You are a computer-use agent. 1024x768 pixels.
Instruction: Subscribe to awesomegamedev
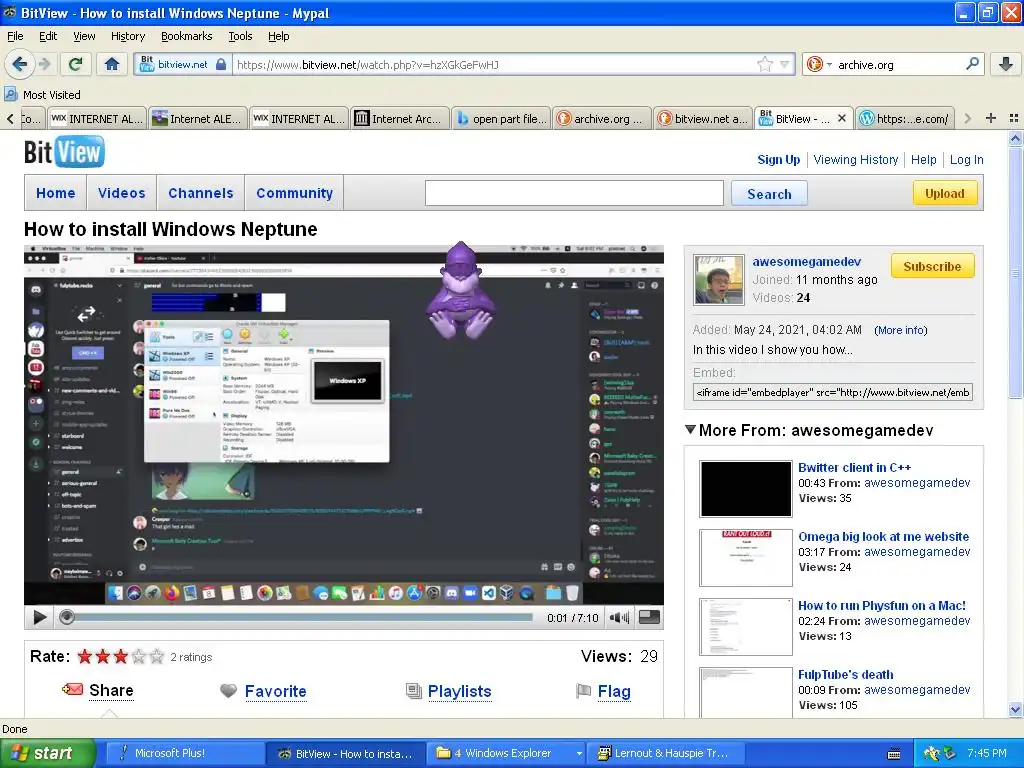[x=932, y=266]
